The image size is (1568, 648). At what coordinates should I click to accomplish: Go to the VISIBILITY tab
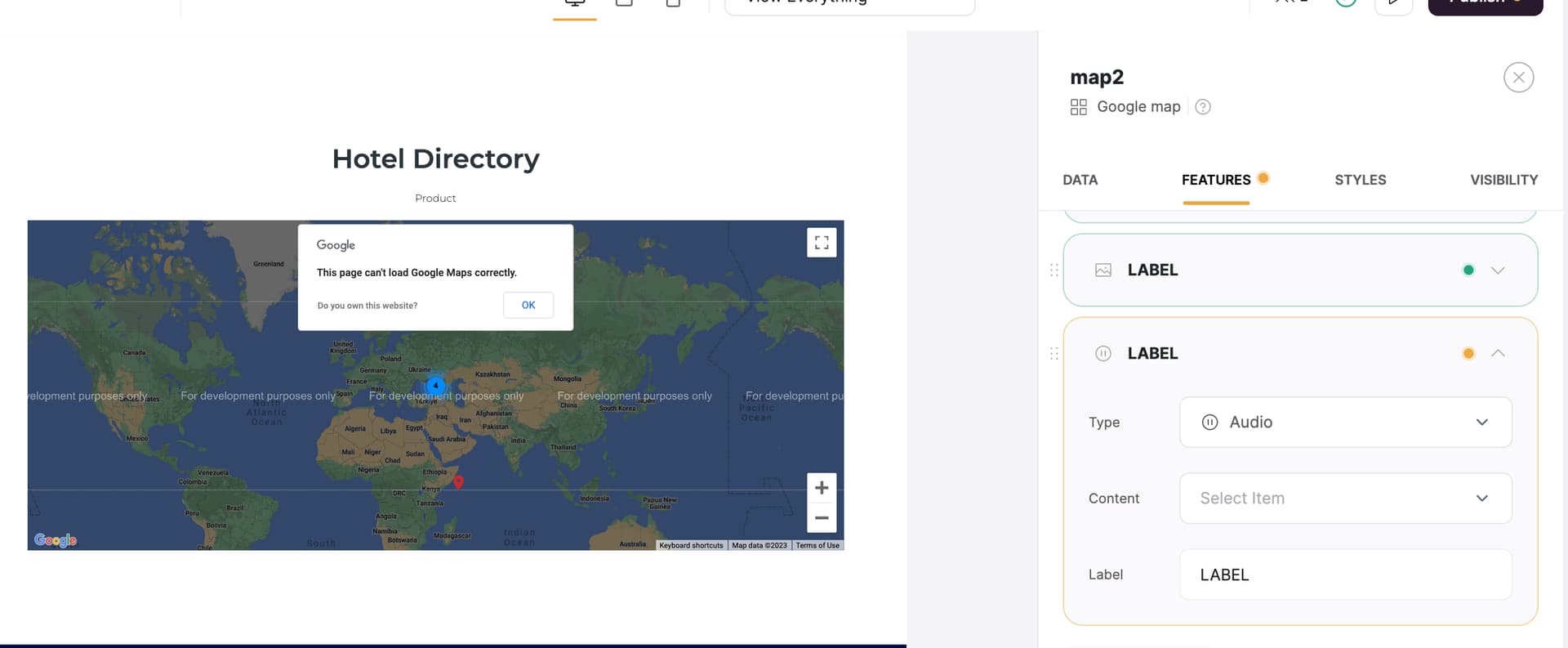[1503, 180]
